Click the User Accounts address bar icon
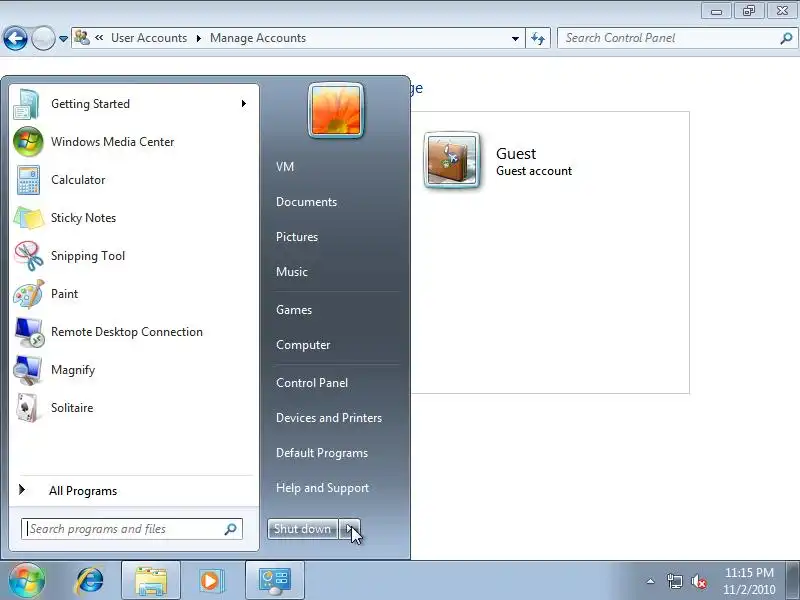 (x=82, y=38)
